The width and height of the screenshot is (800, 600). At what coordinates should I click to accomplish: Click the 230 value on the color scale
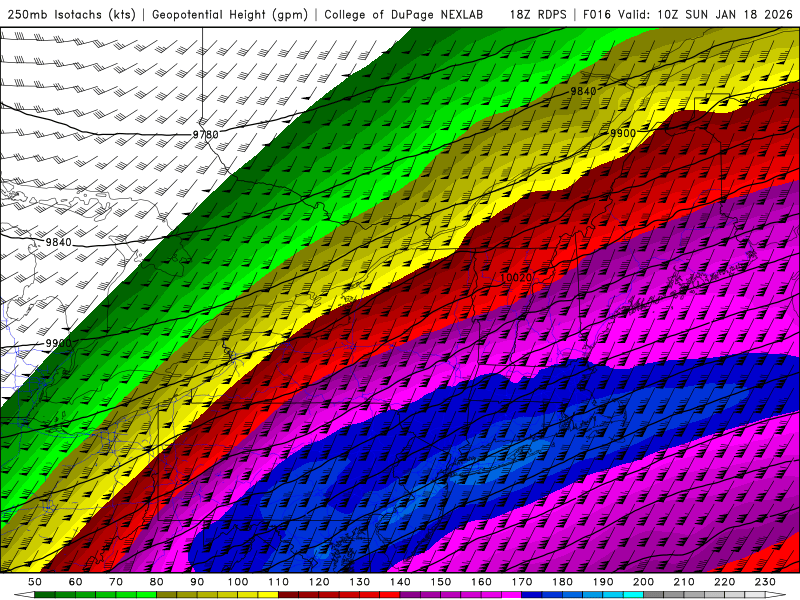[x=765, y=582]
